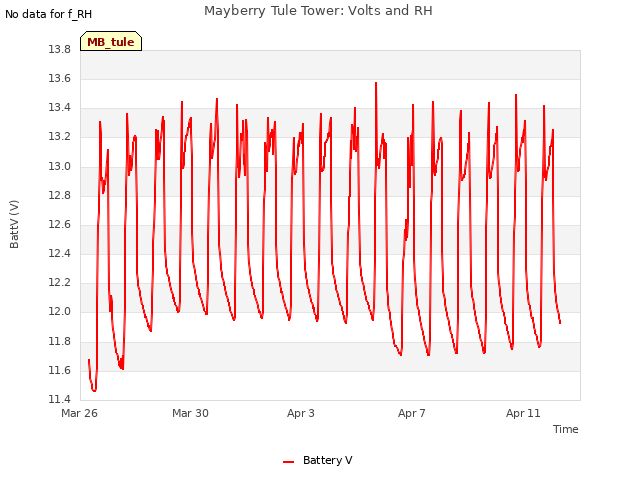Click the 11.8 y-axis tick label
640x480 pixels.
(60, 341)
